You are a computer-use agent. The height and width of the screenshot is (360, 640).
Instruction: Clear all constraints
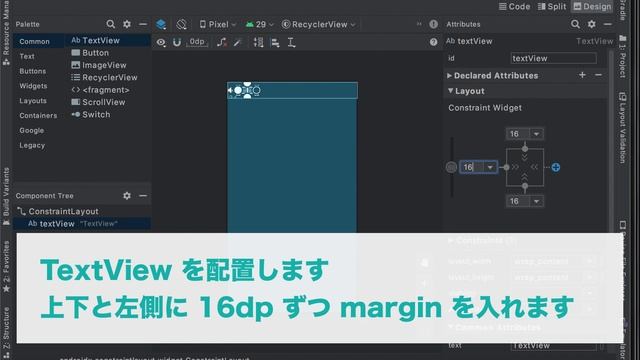[x=222, y=42]
